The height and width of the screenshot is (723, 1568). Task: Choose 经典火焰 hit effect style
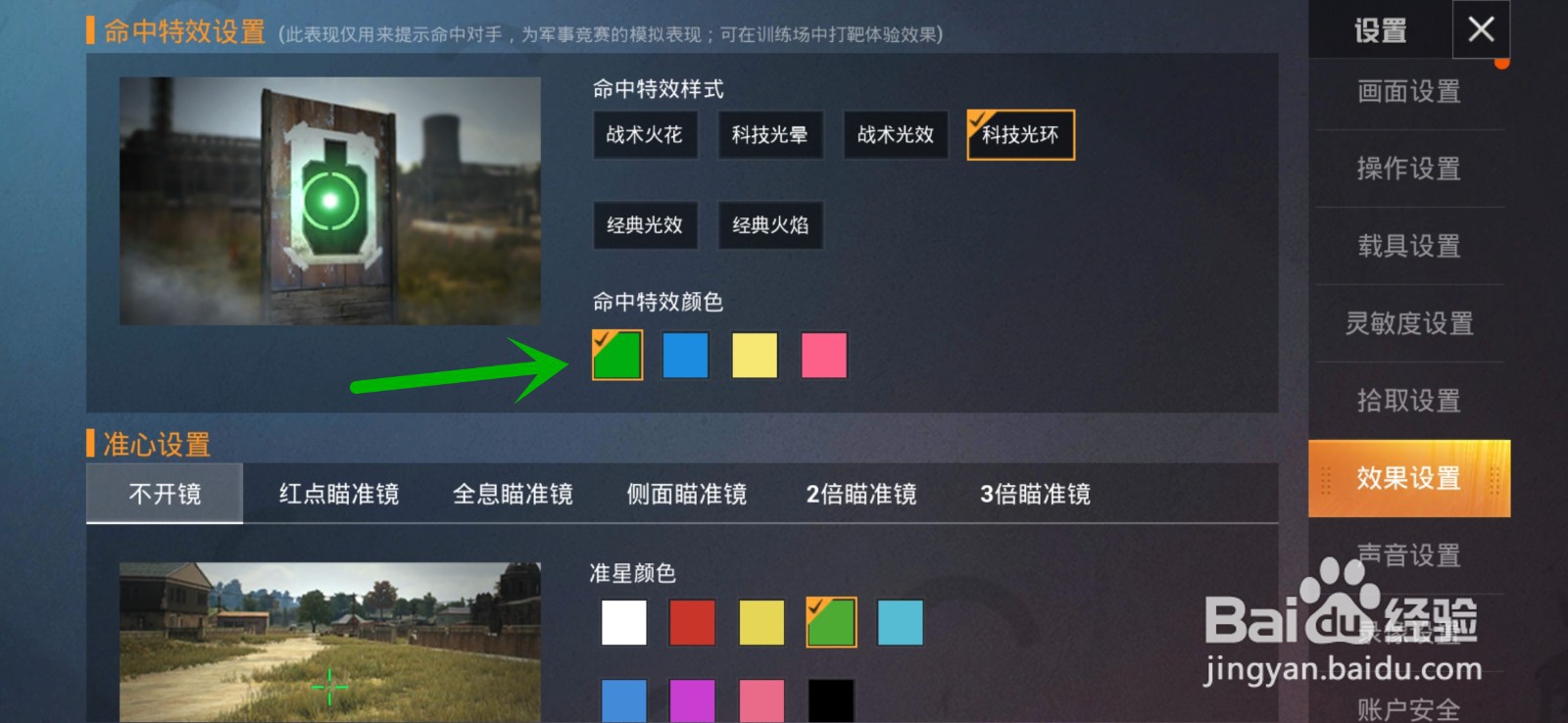point(770,225)
